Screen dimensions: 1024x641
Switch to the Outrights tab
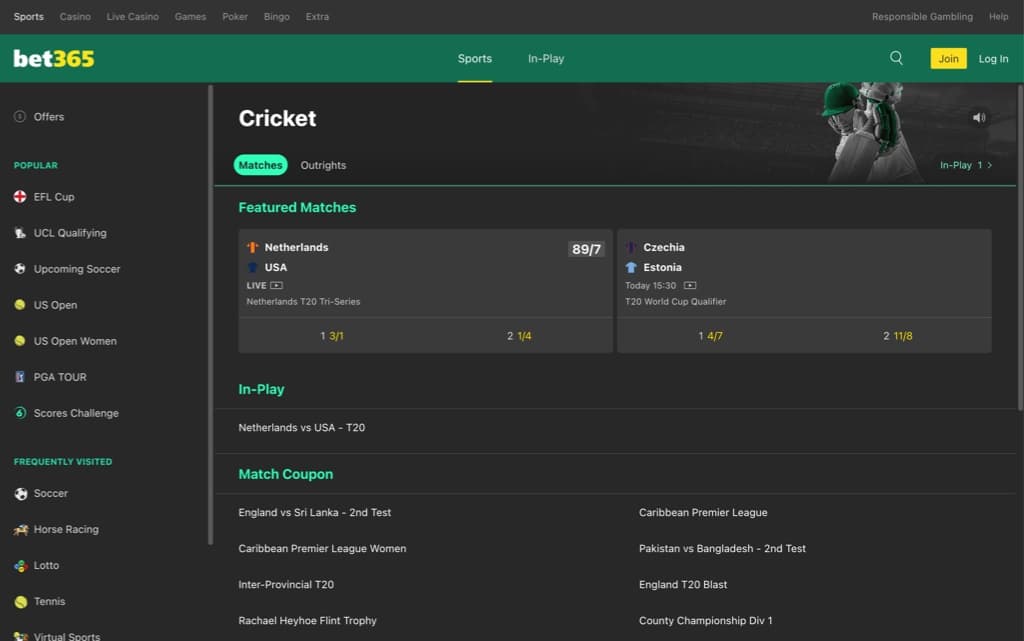323,165
